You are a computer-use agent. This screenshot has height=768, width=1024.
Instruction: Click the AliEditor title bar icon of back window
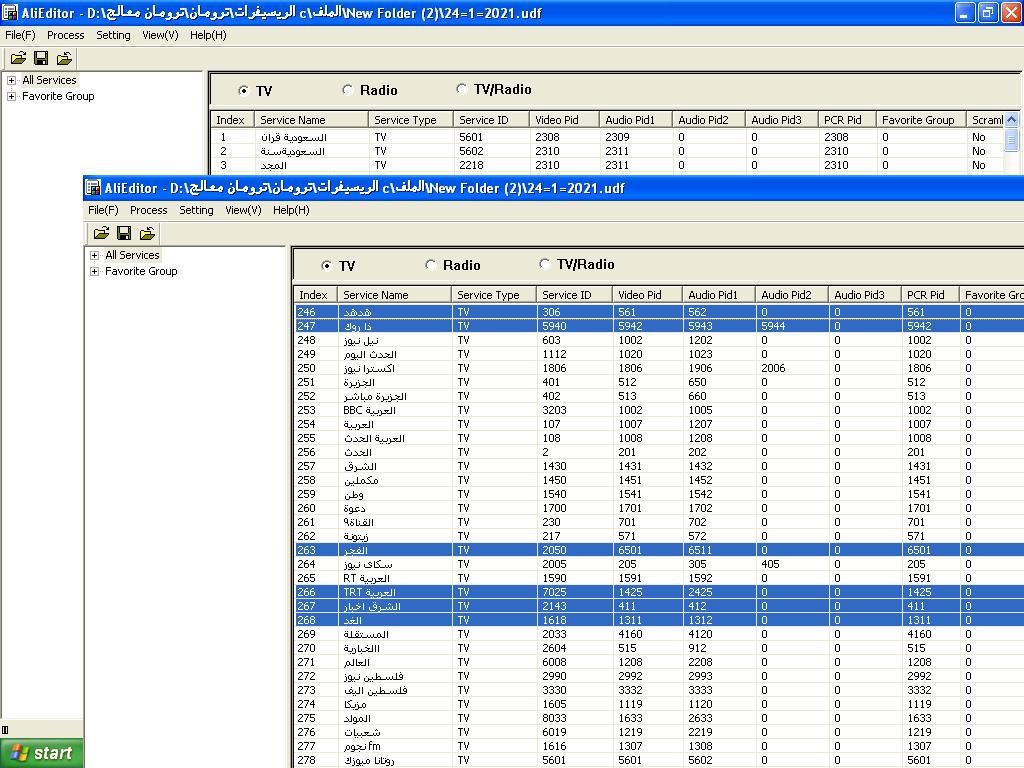coord(10,13)
